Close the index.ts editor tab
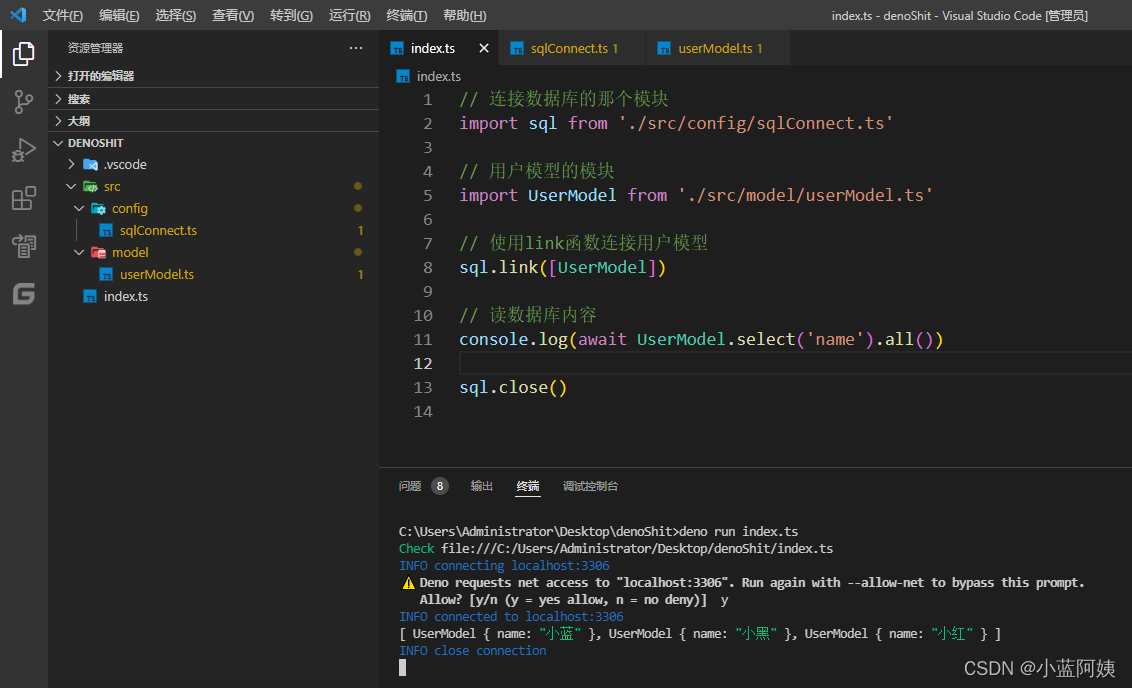1132x688 pixels. pyautogui.click(x=484, y=48)
